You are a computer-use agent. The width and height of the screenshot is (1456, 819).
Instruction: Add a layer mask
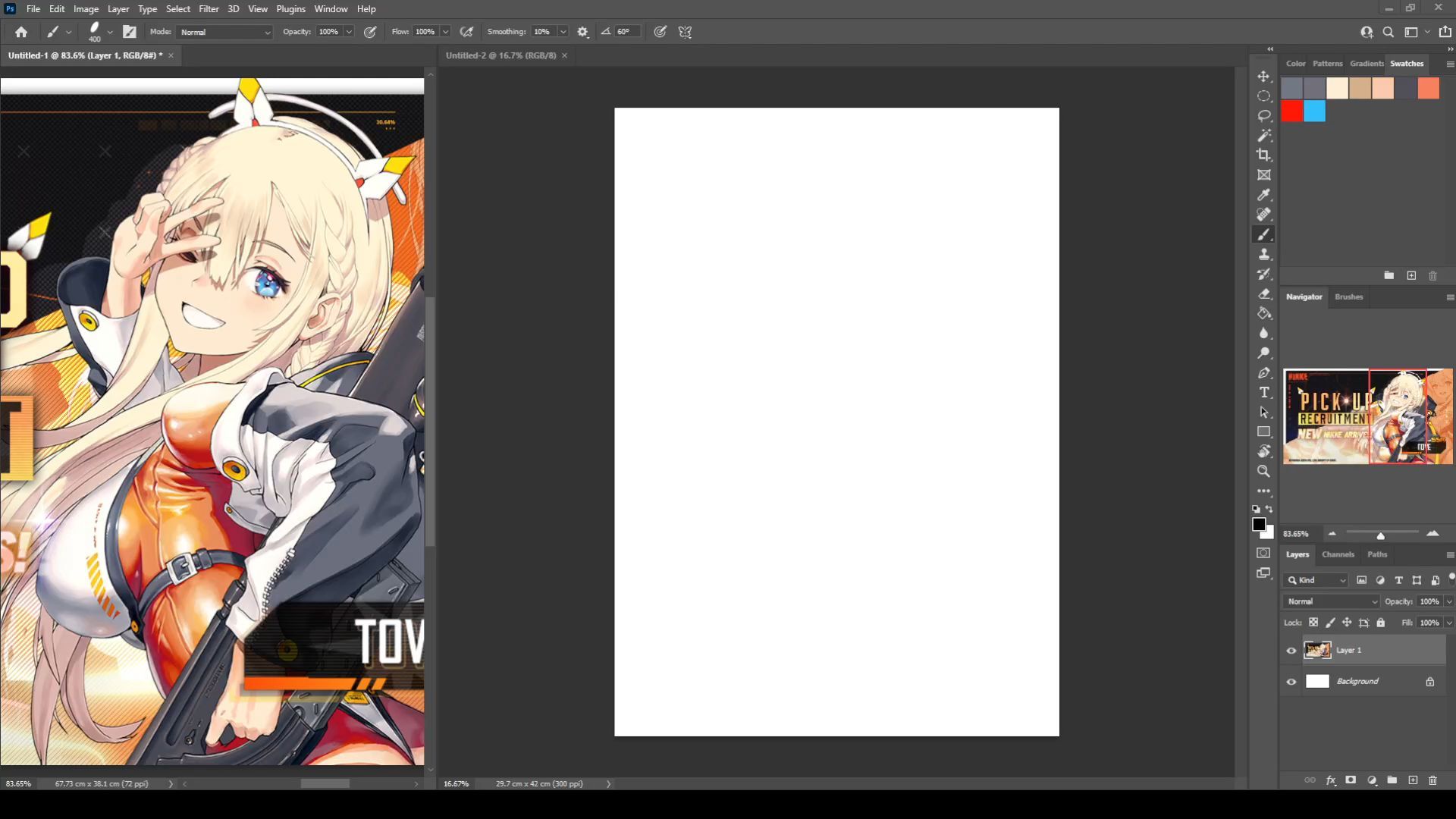(x=1351, y=780)
